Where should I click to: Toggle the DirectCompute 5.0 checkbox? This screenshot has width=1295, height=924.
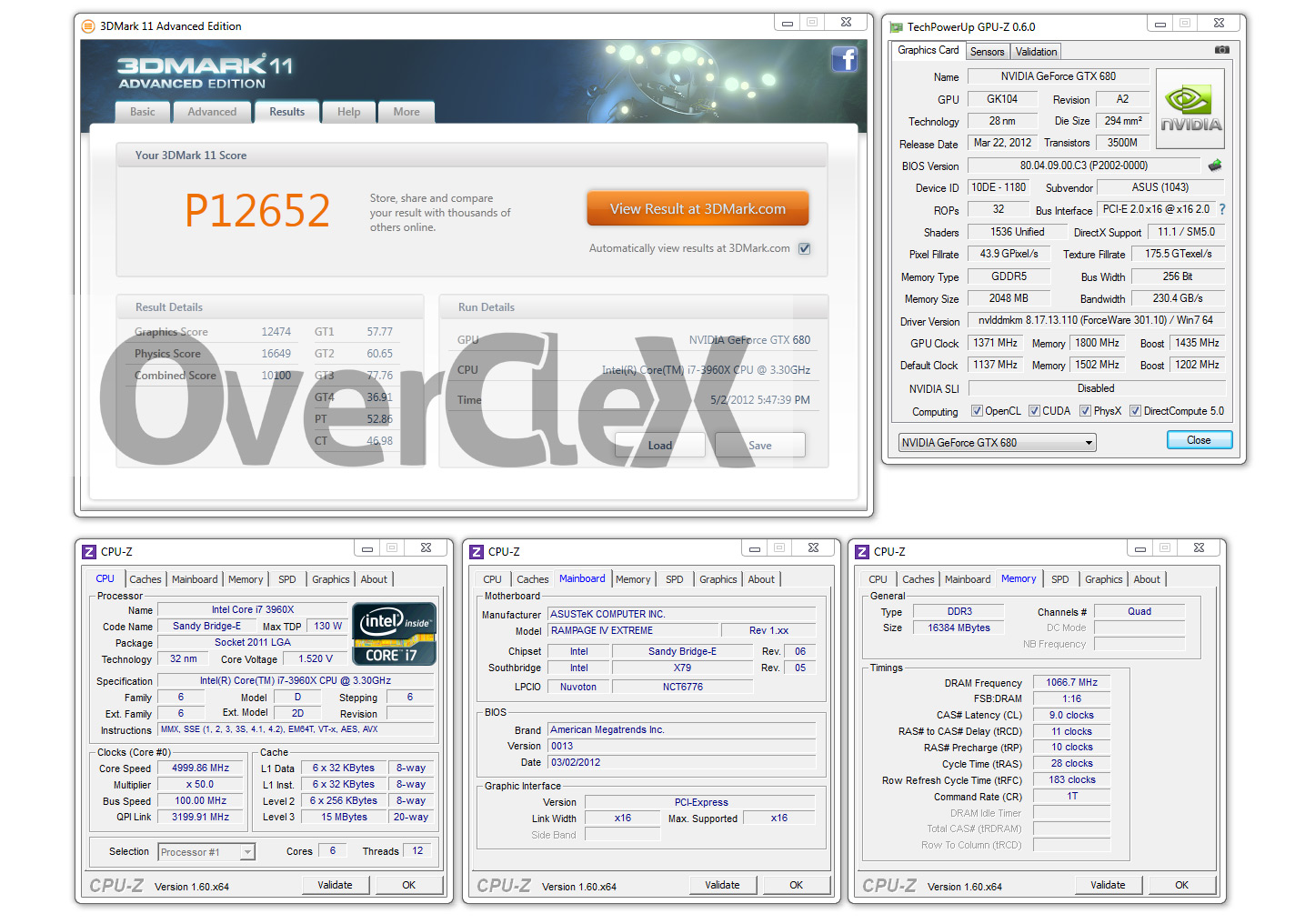coord(1135,411)
